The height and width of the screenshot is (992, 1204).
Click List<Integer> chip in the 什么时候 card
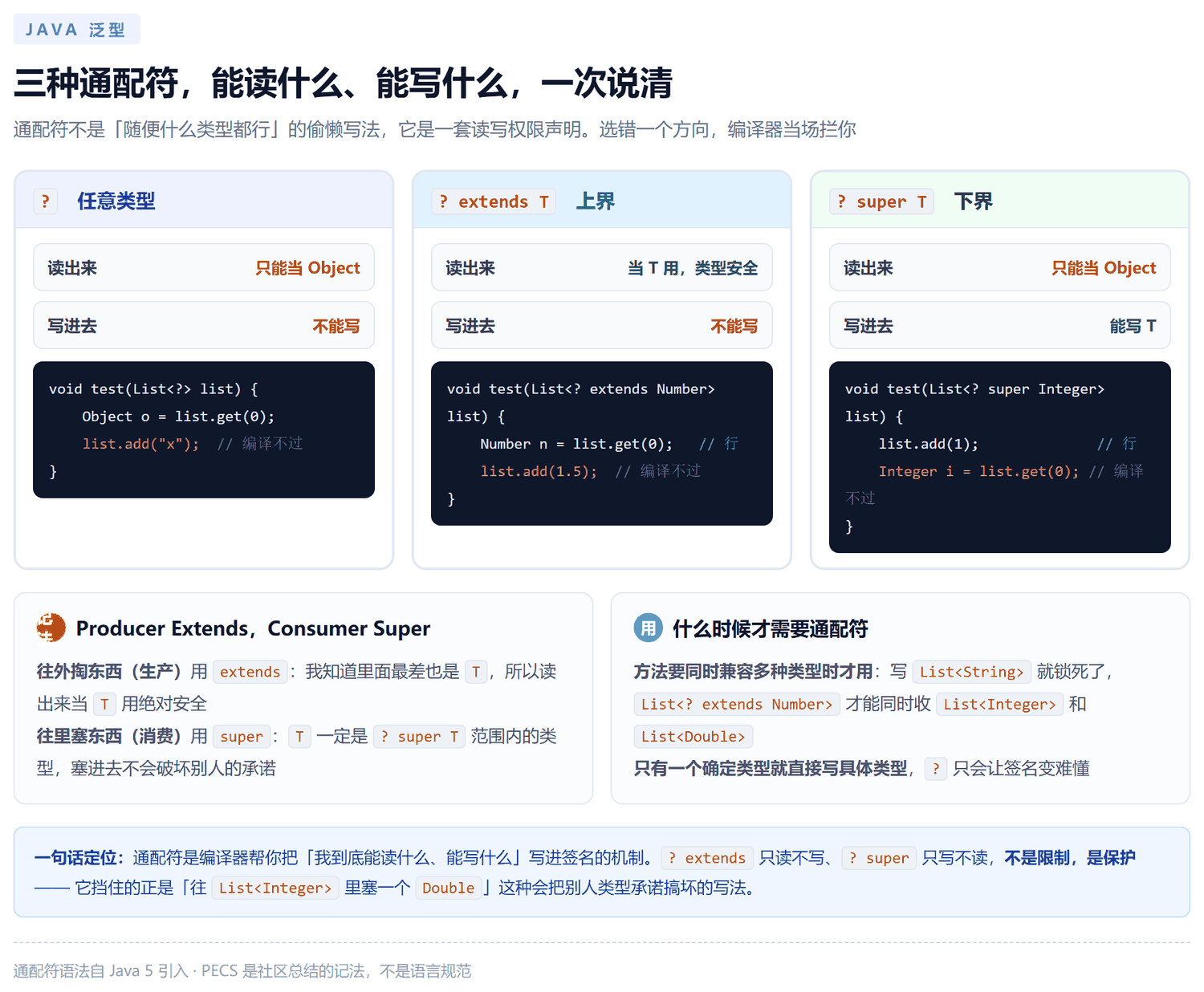(999, 704)
